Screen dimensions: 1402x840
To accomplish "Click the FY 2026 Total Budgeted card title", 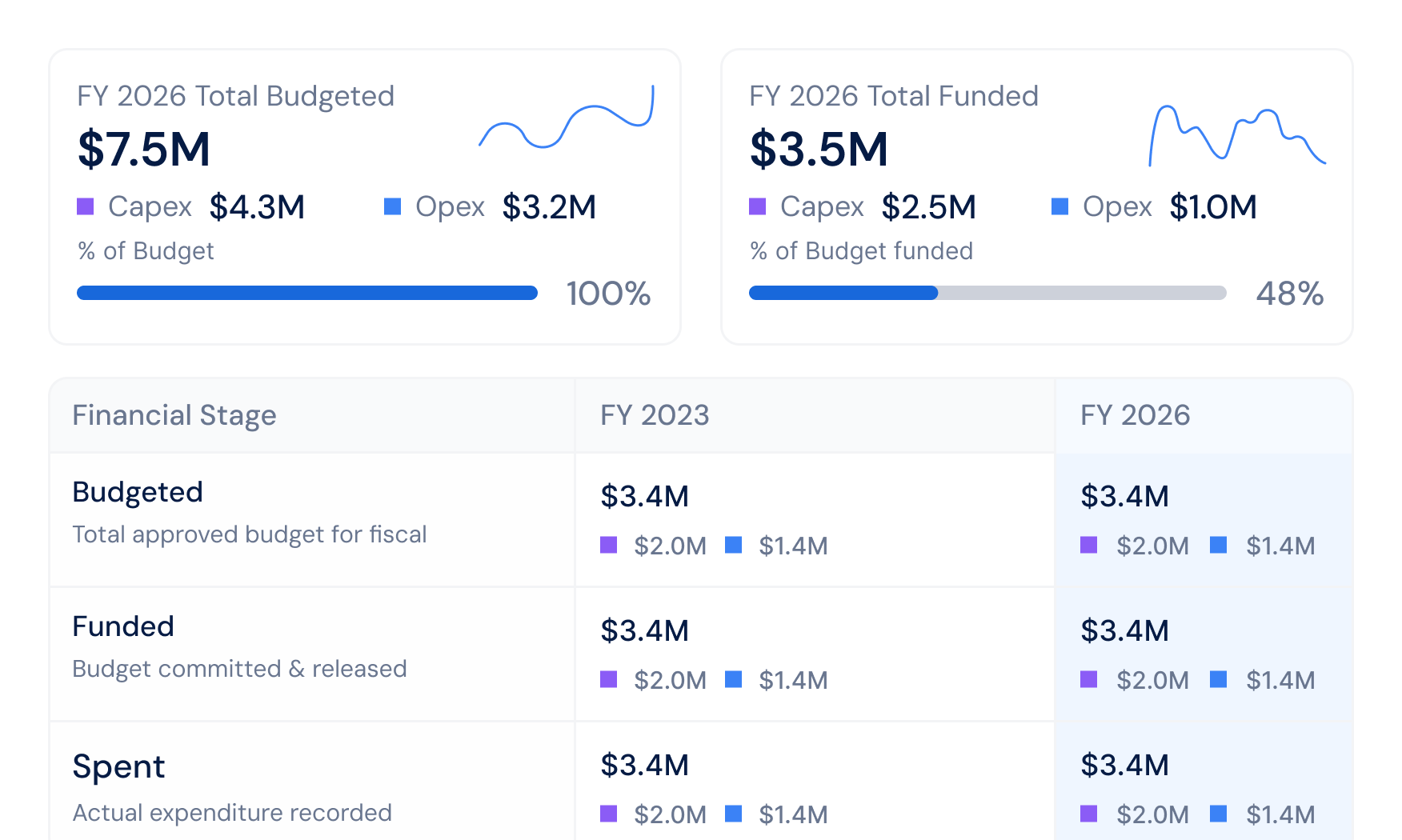I will (235, 96).
